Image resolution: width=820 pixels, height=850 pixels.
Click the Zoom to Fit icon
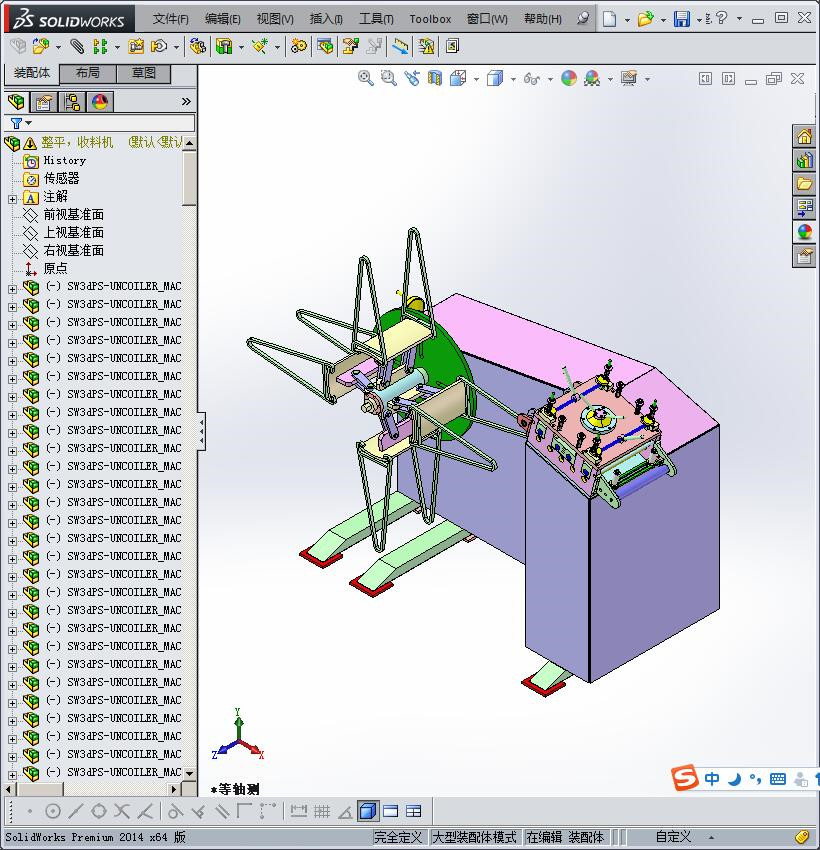(x=365, y=78)
